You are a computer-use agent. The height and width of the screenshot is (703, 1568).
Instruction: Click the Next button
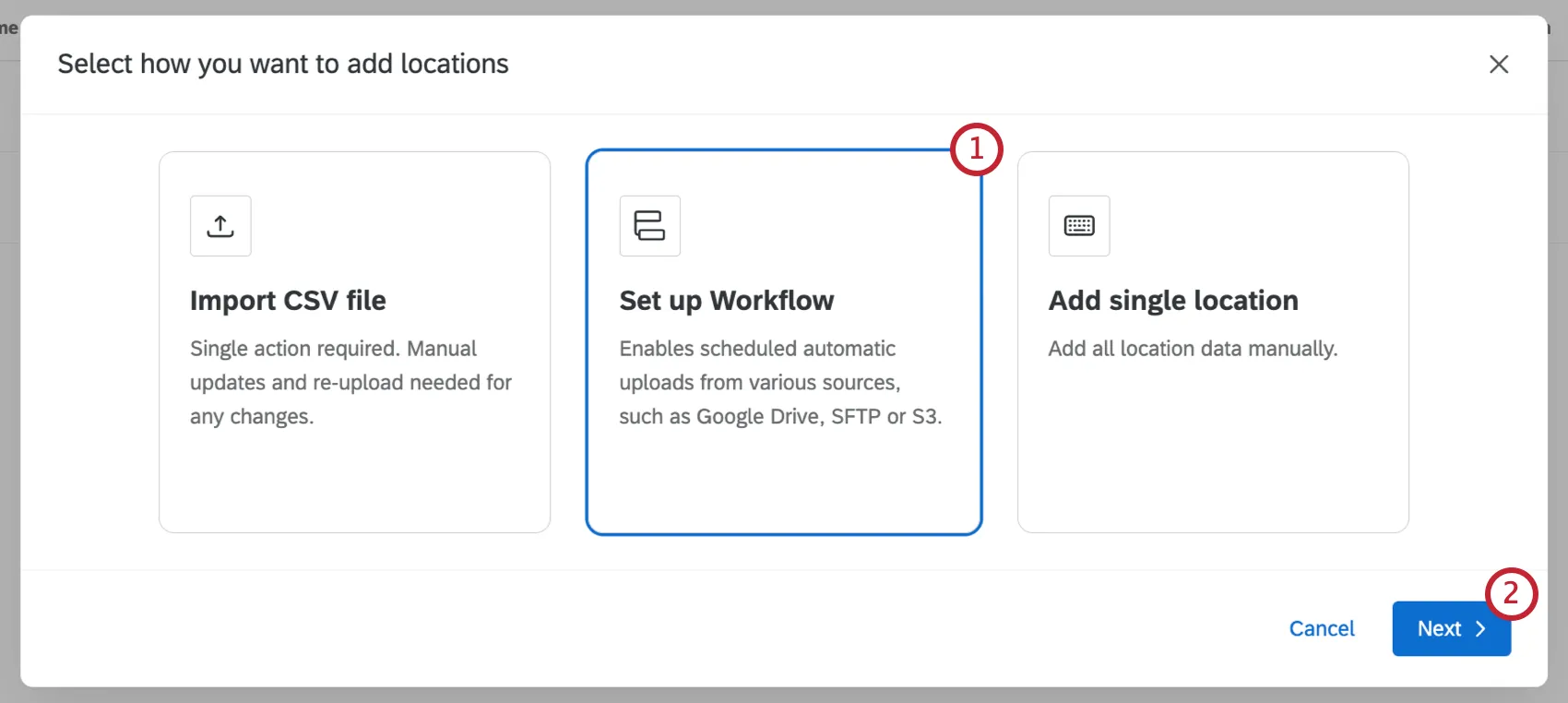1451,628
